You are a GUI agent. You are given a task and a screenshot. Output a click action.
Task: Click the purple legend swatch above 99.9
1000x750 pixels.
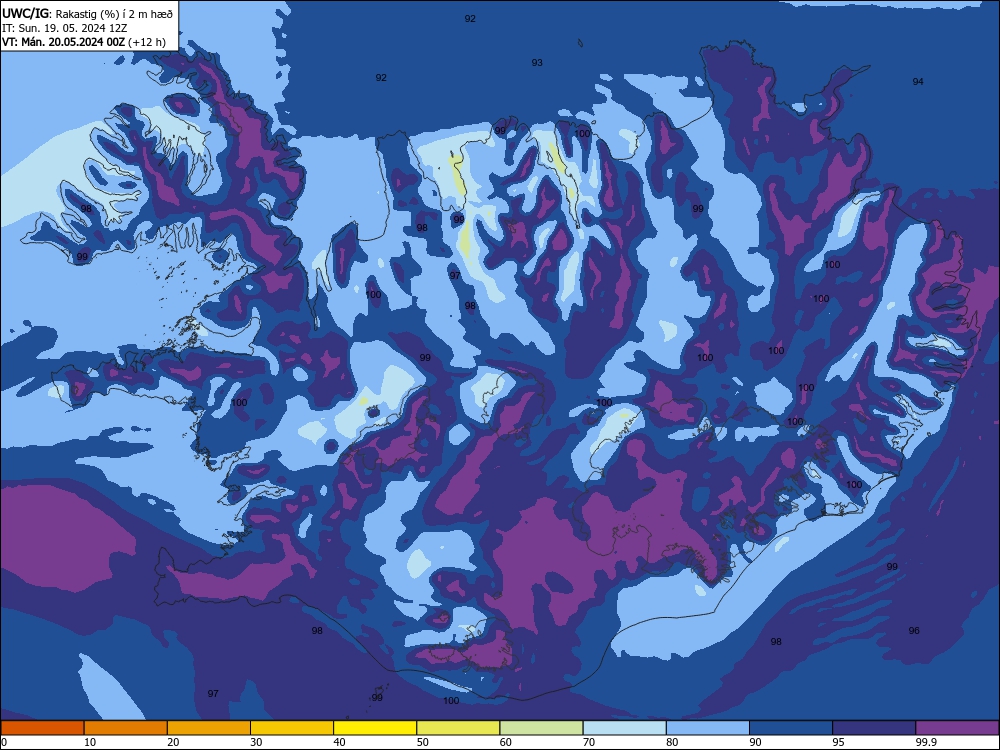point(957,728)
